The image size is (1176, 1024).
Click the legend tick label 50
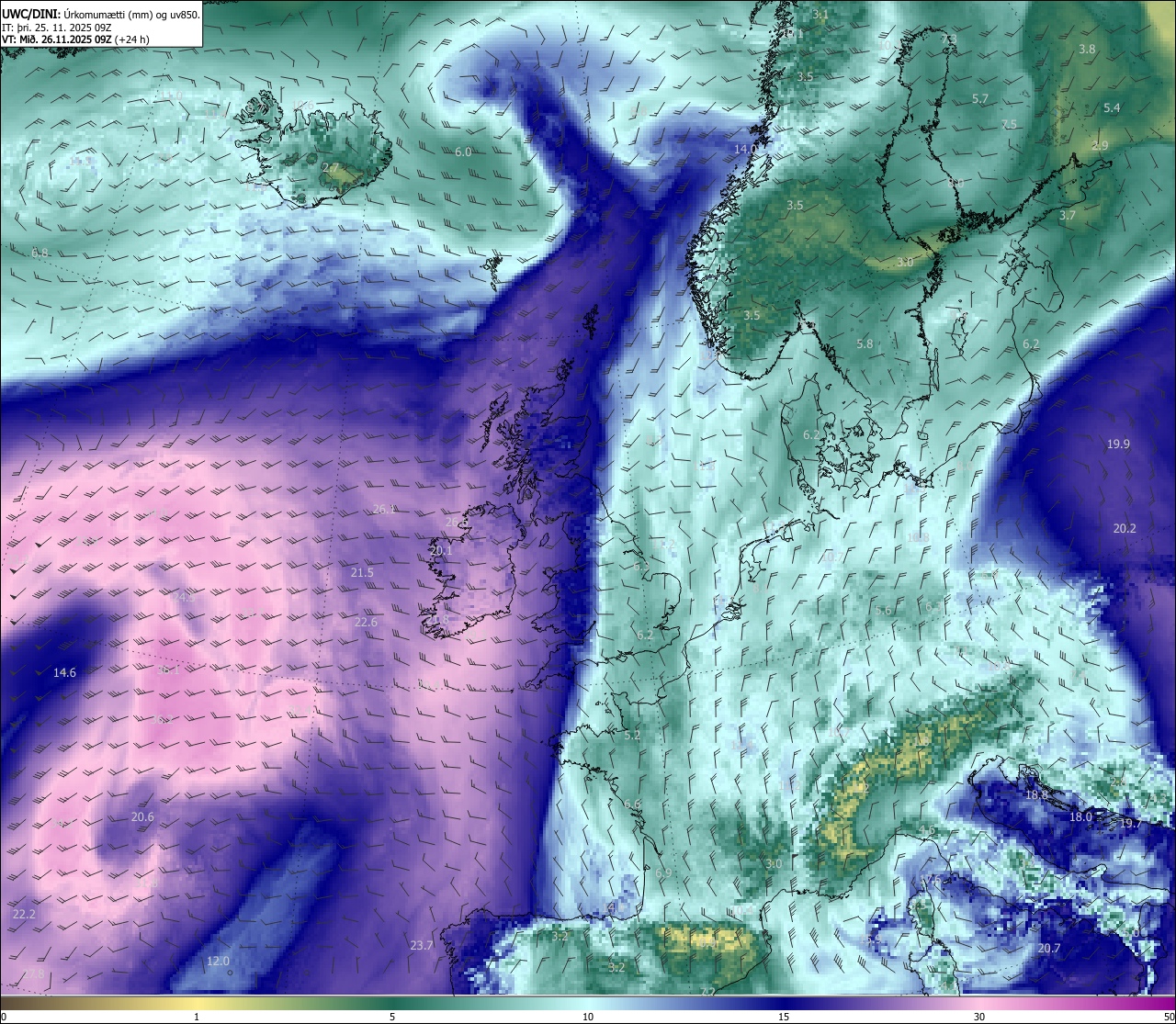1169,1017
